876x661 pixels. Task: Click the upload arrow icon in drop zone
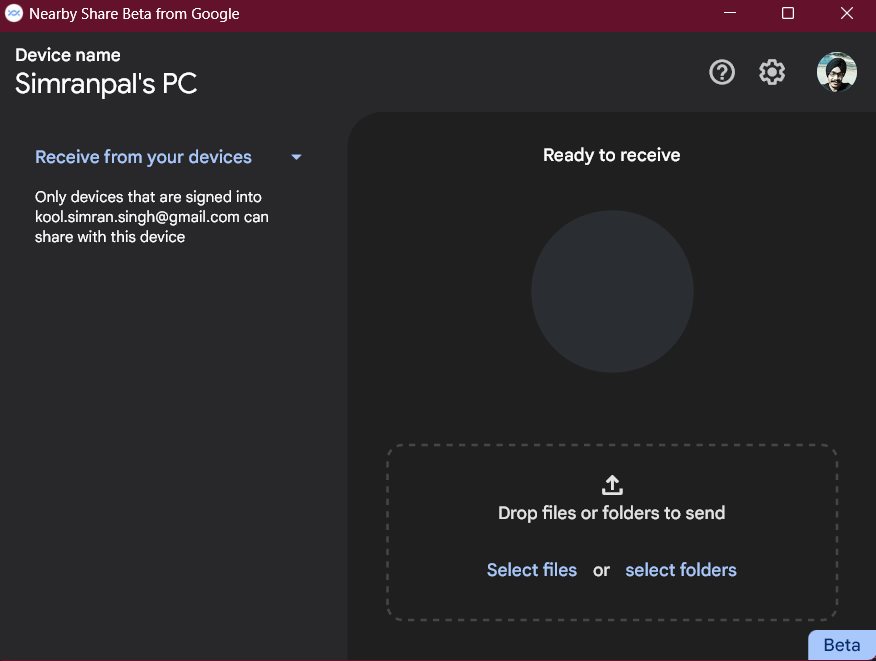pos(612,485)
